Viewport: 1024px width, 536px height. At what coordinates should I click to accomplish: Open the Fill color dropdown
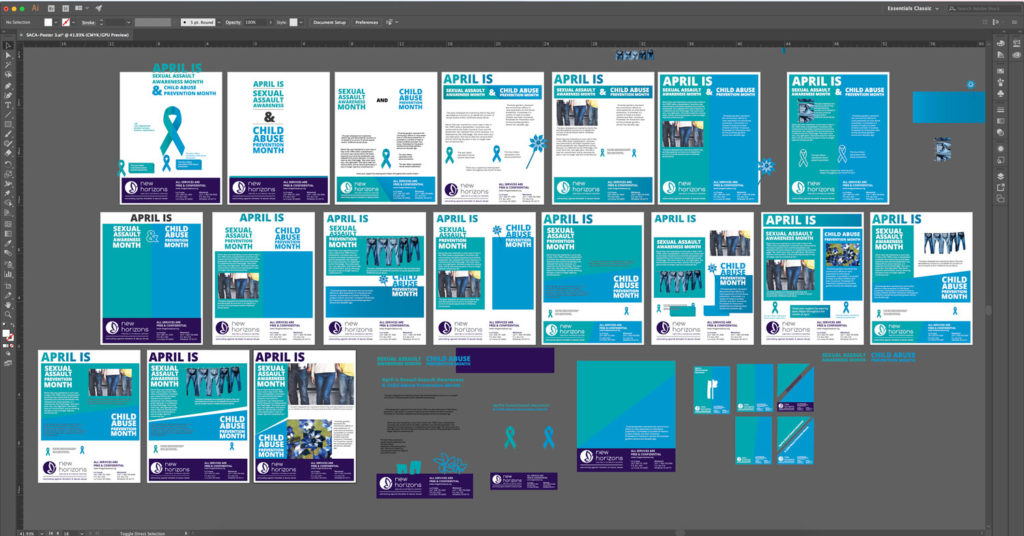54,21
